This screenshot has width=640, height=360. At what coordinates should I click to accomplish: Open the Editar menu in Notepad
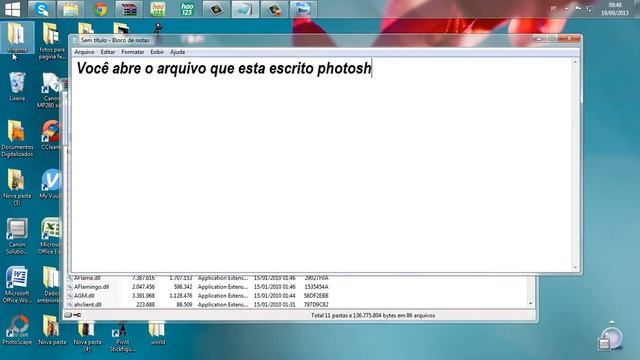pyautogui.click(x=108, y=52)
